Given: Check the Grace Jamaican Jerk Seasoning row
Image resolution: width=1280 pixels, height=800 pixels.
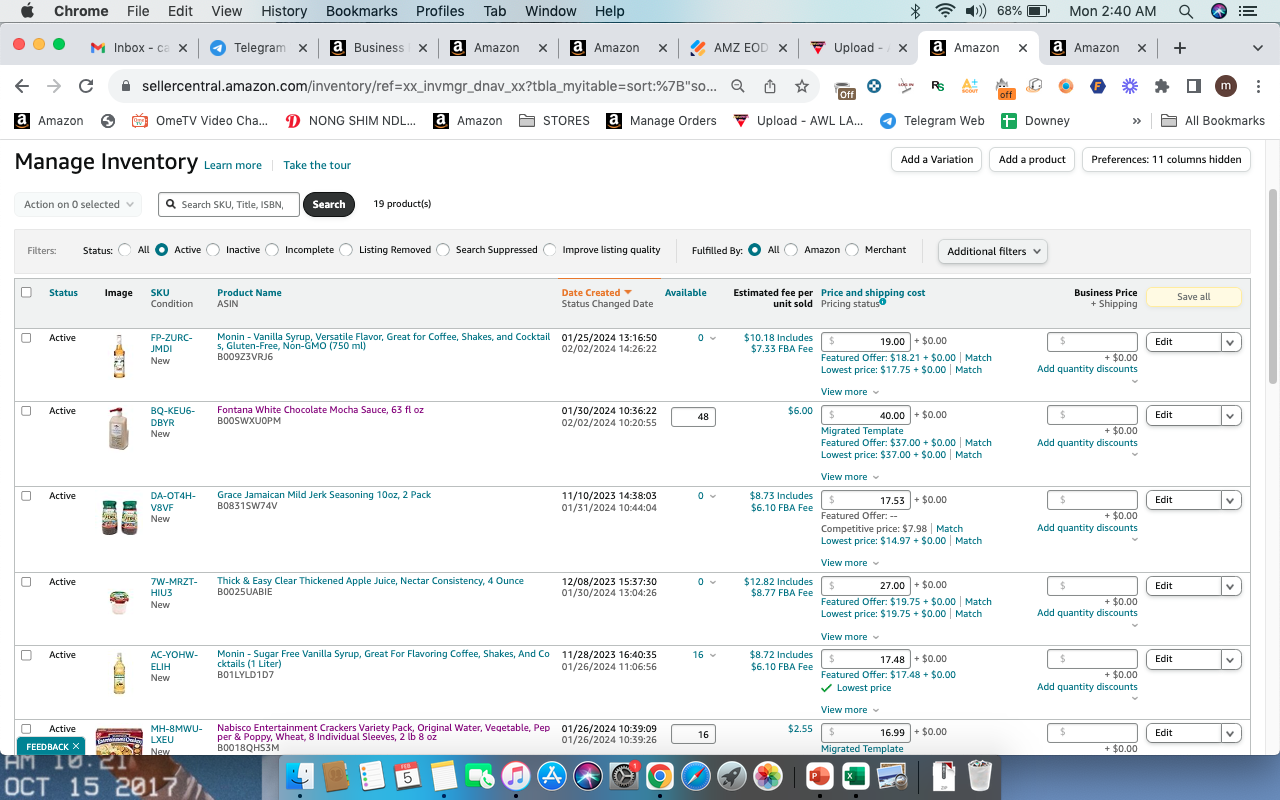Looking at the screenshot, I should (26, 496).
